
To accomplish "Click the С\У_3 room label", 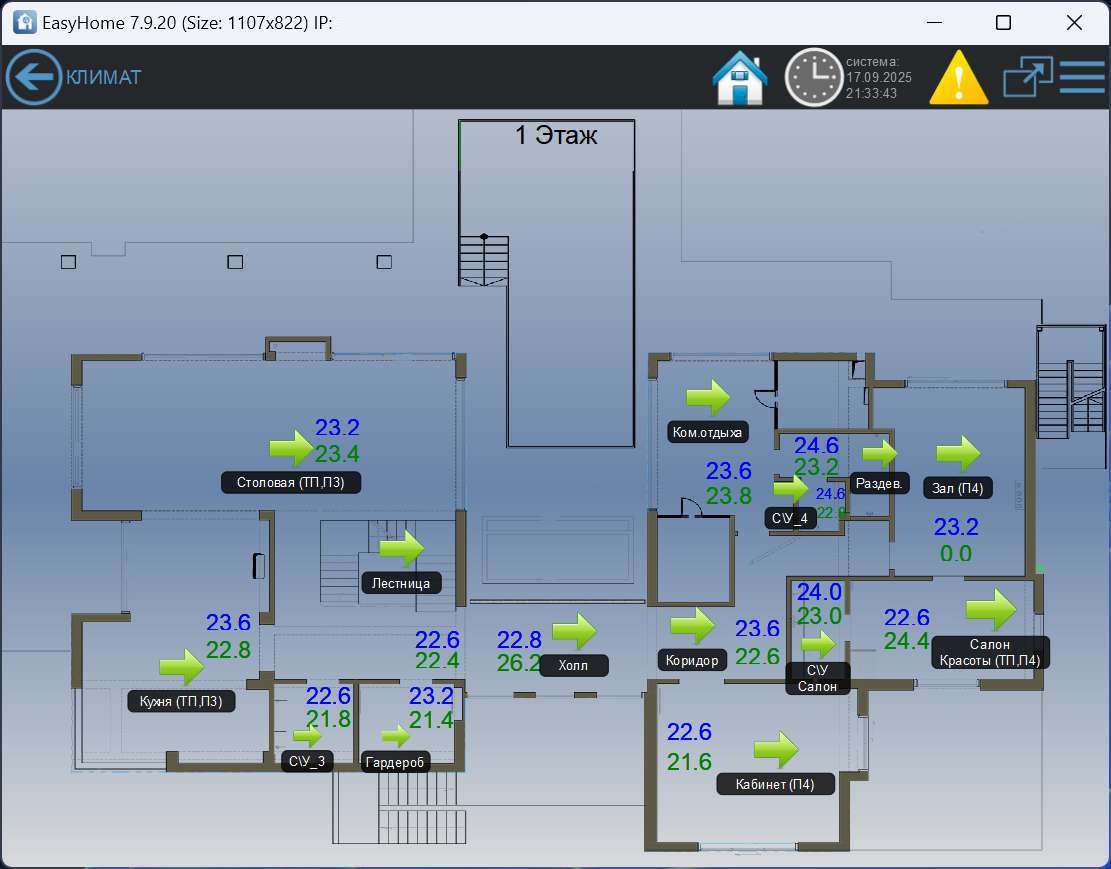I will click(307, 762).
